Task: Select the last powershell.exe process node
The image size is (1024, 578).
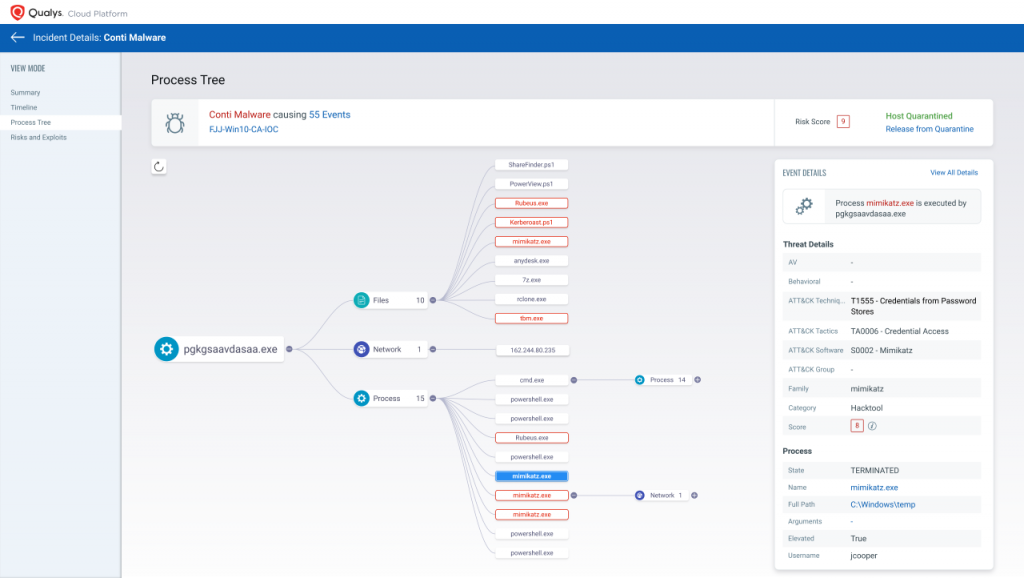Action: 532,553
